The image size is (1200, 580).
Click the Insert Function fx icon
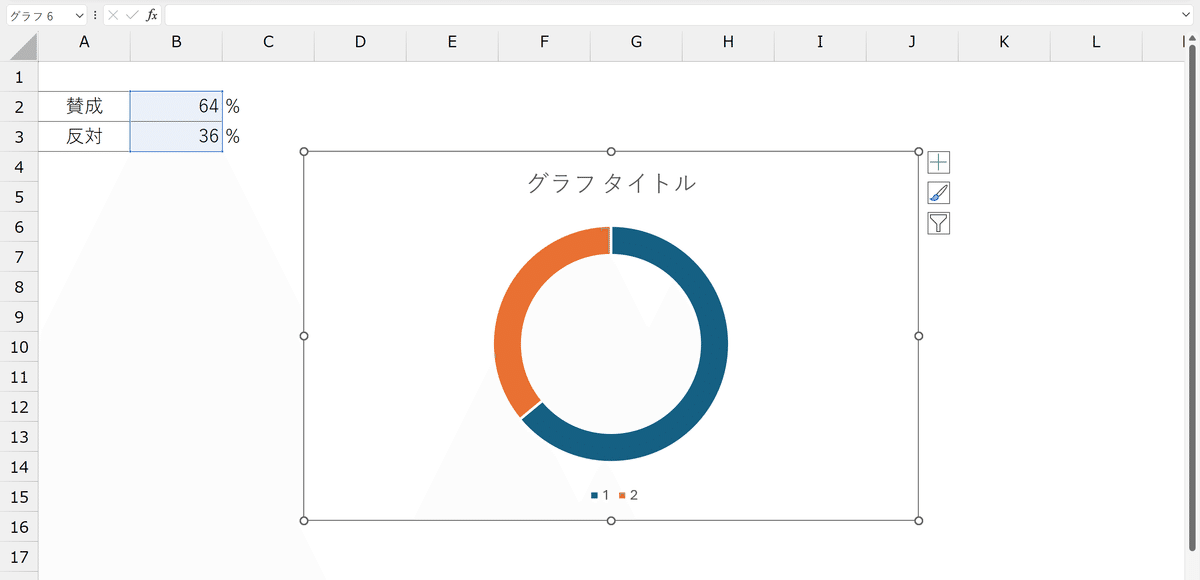(151, 16)
